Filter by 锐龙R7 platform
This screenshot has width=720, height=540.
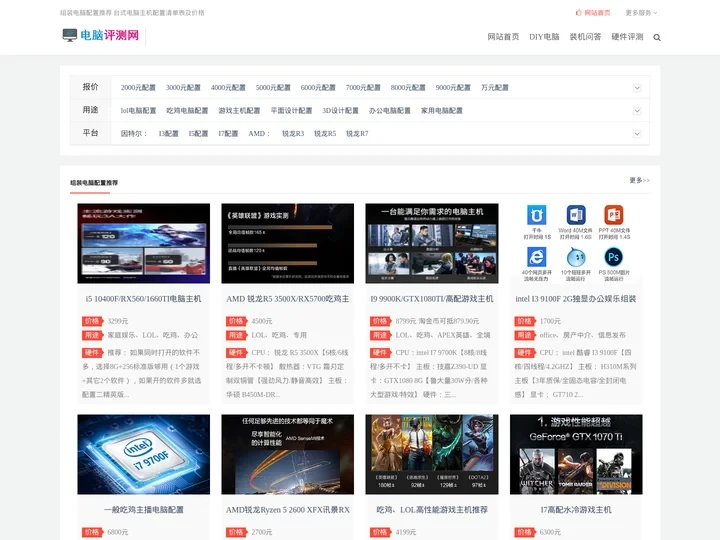357,134
